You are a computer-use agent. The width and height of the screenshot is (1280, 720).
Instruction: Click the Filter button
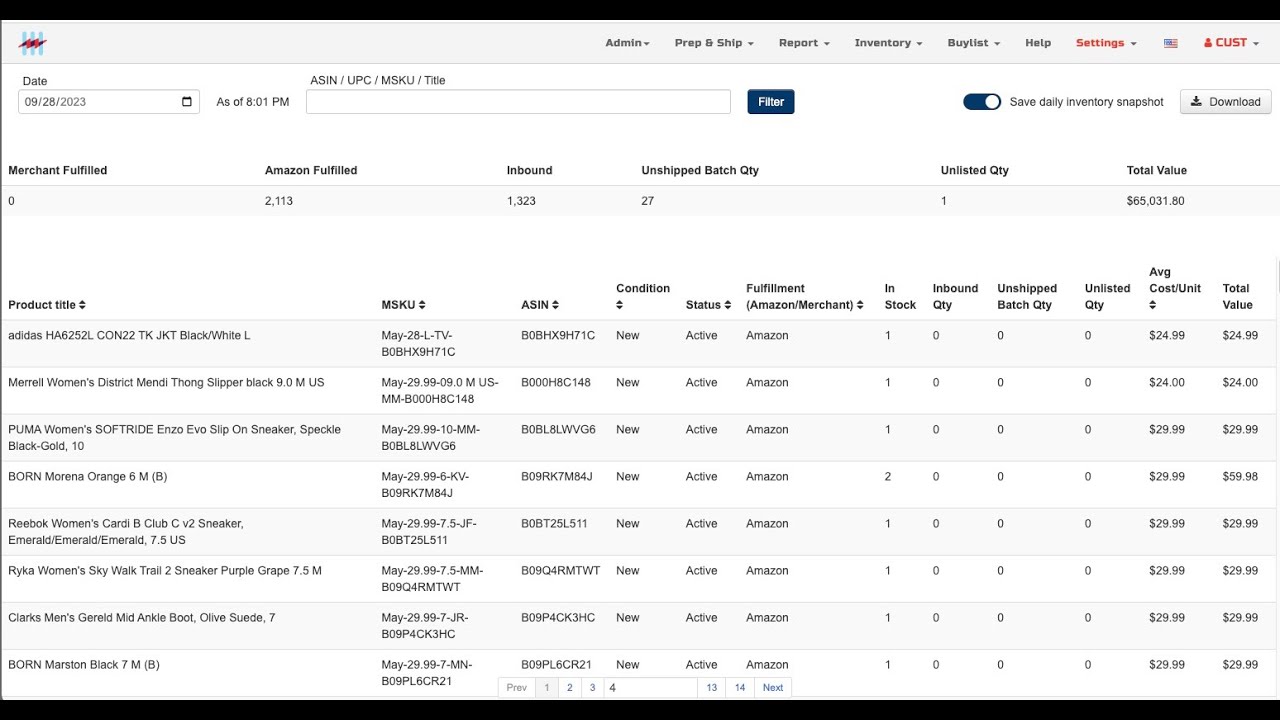pyautogui.click(x=771, y=102)
